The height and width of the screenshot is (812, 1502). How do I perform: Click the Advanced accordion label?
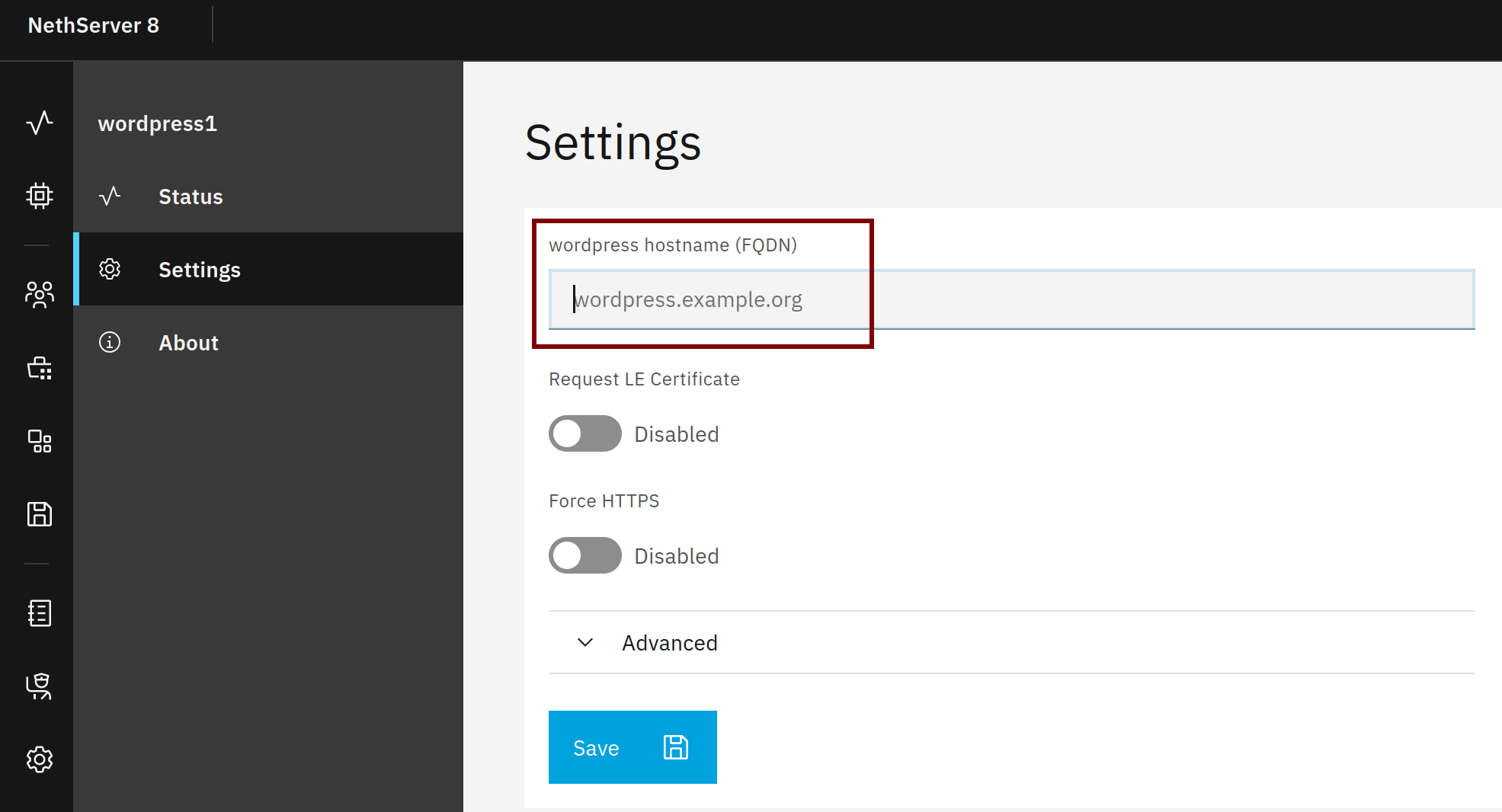pyautogui.click(x=669, y=643)
